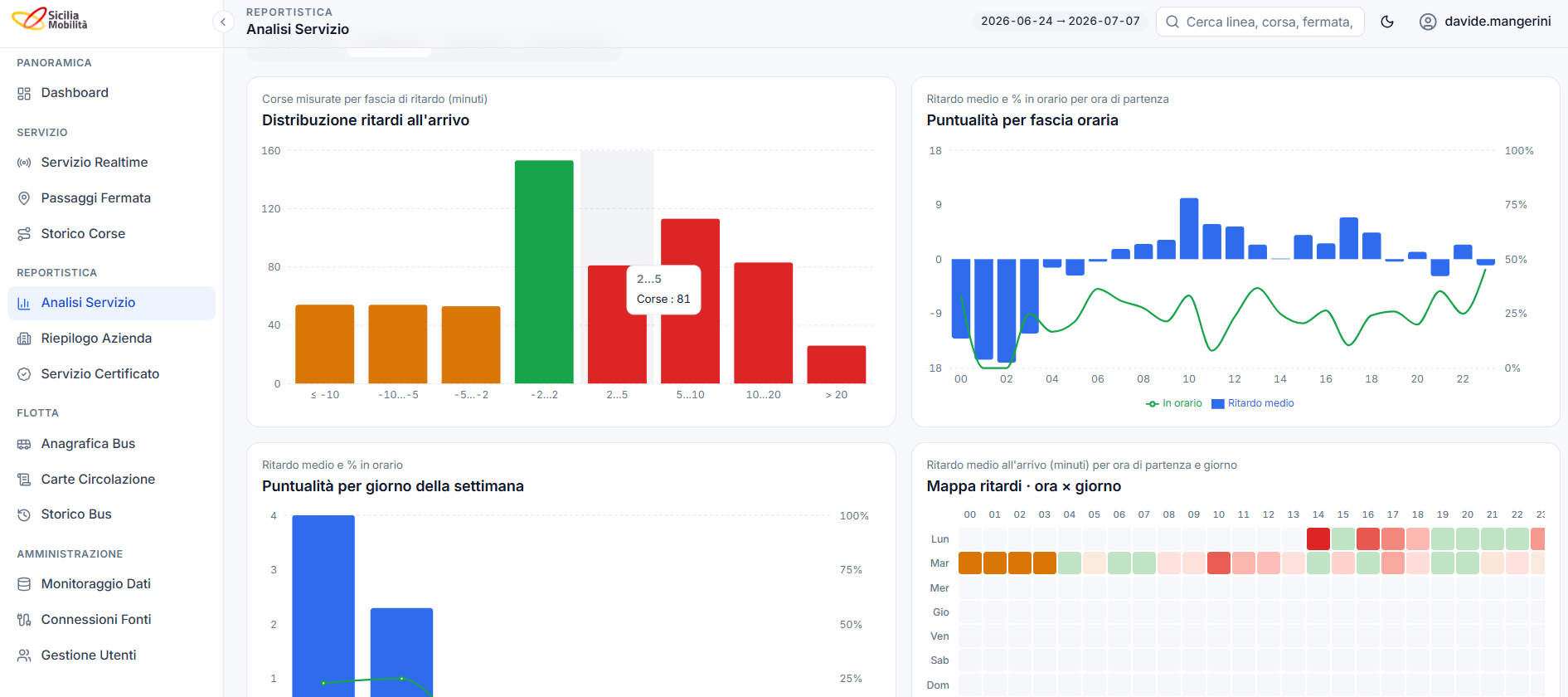Click the Storico Corse route icon
The image size is (1568, 697).
[24, 234]
